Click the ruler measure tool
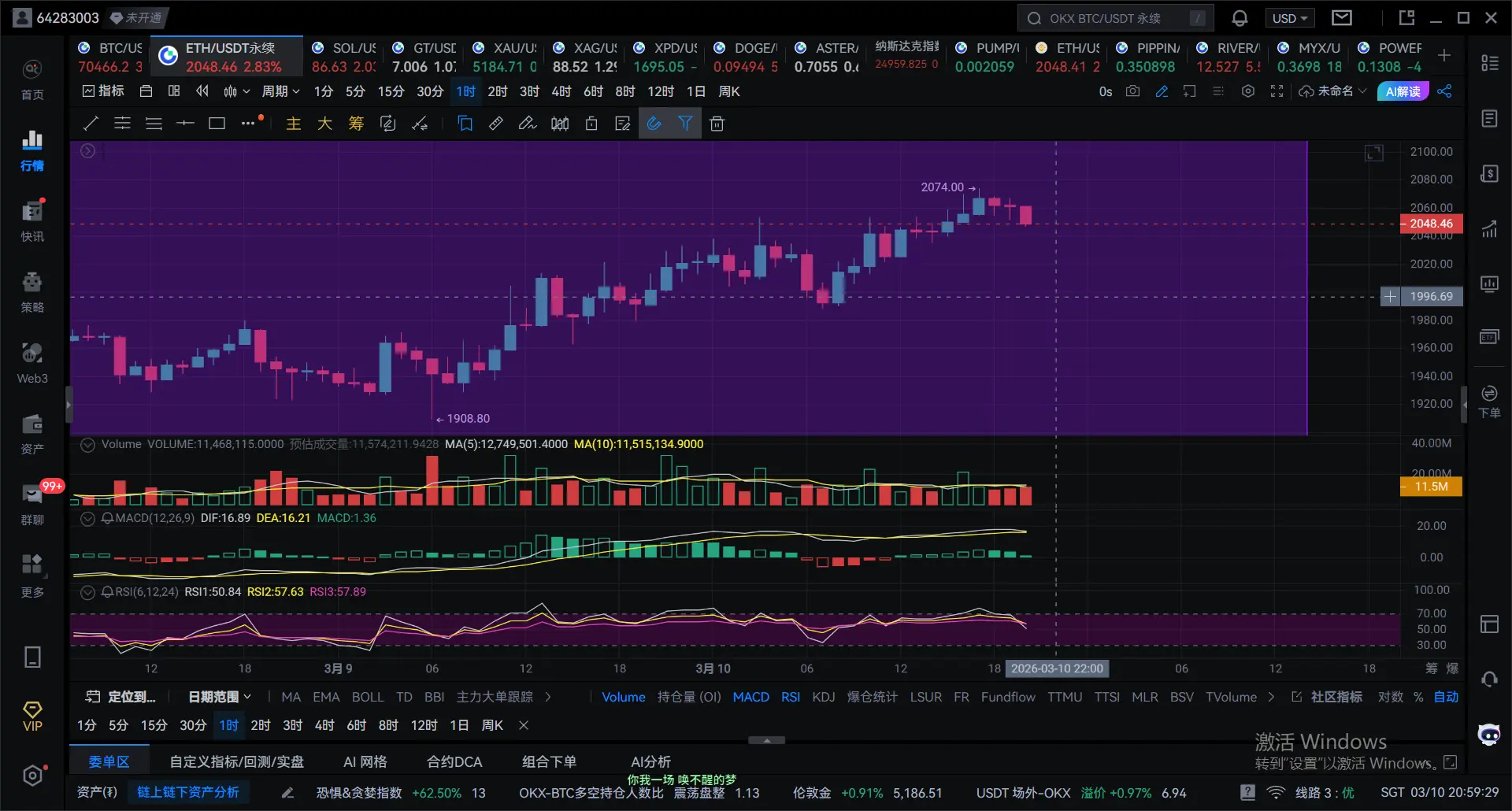Image resolution: width=1512 pixels, height=811 pixels. (x=496, y=124)
